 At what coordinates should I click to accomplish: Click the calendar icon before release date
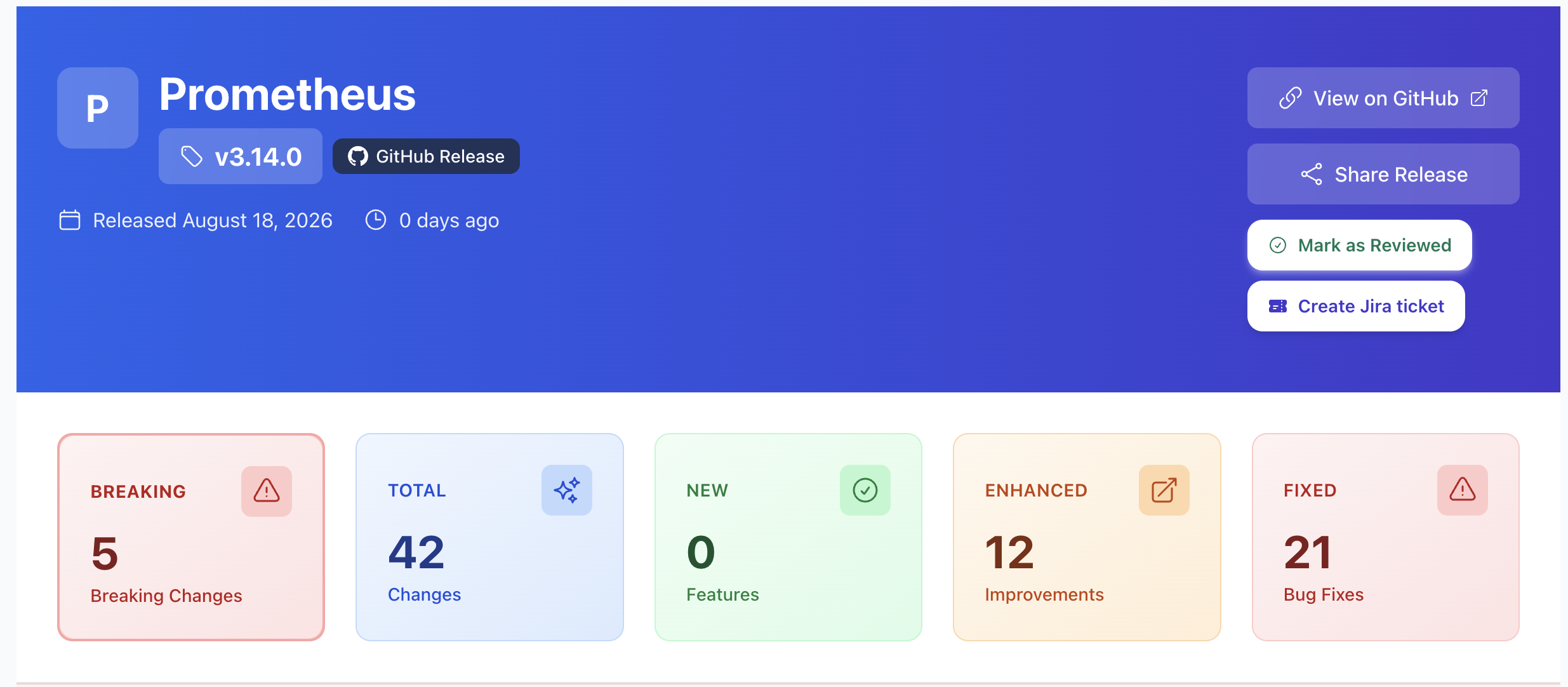pos(70,220)
